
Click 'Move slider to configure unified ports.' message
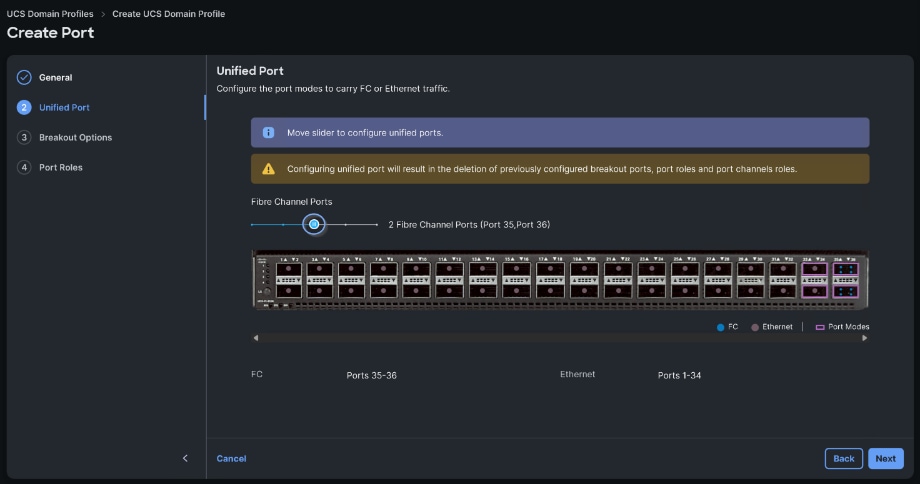[x=365, y=133]
